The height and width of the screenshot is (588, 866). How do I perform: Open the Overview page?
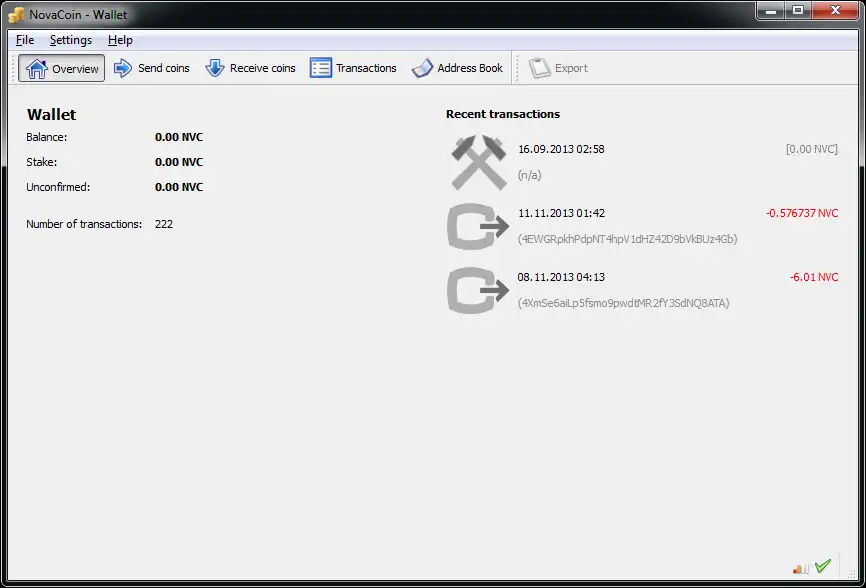click(x=61, y=68)
